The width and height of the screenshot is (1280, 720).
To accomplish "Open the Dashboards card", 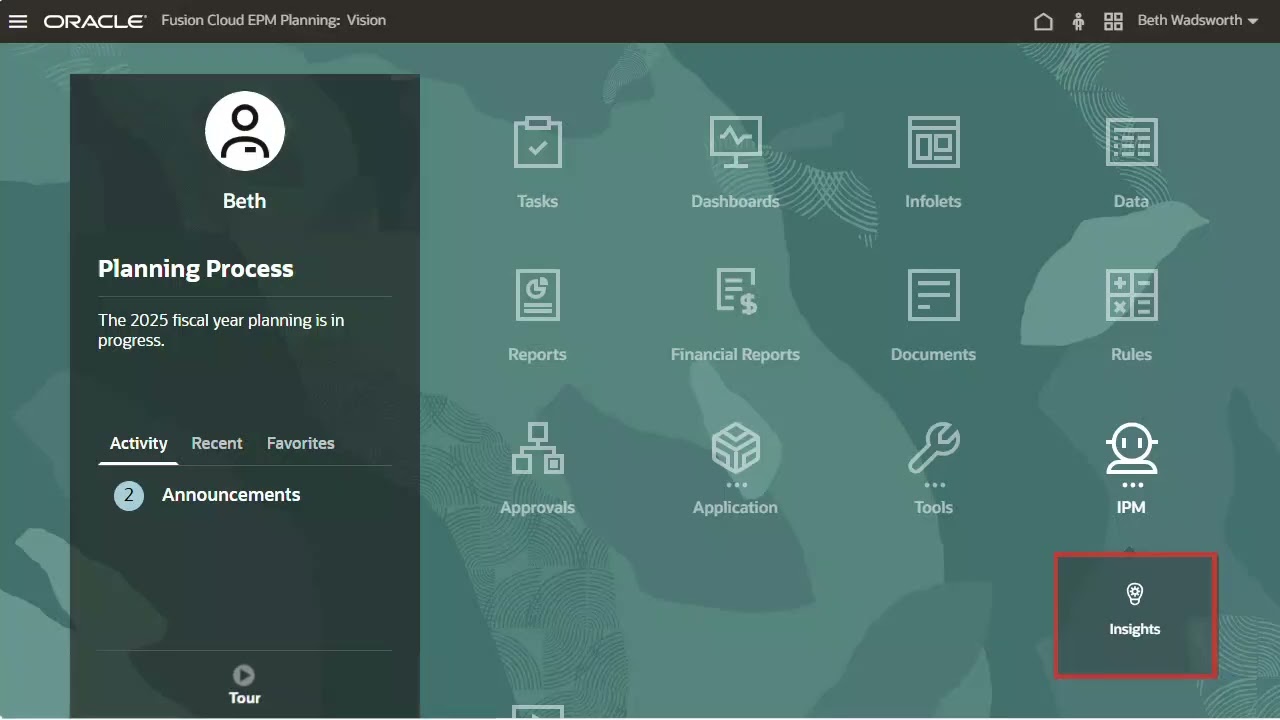I will click(735, 162).
